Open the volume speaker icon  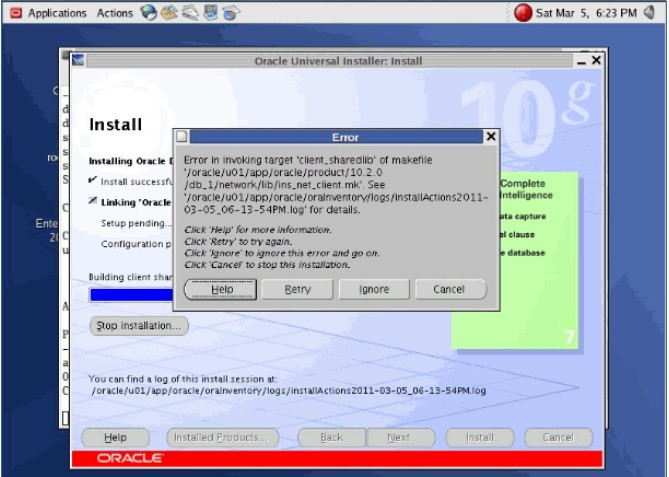649,13
